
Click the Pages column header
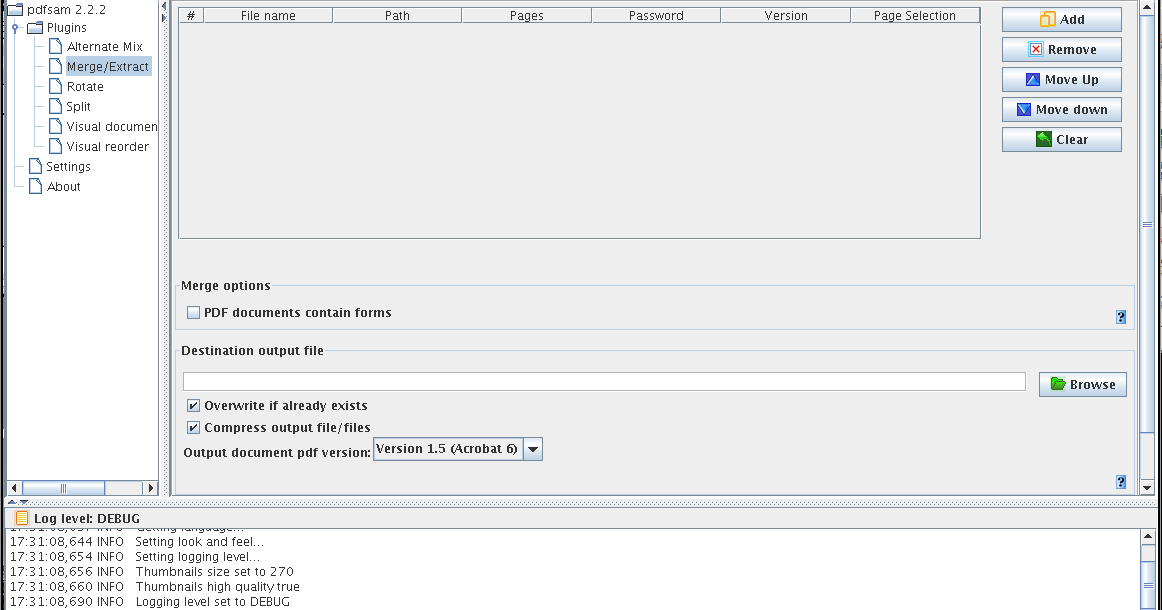pyautogui.click(x=526, y=16)
